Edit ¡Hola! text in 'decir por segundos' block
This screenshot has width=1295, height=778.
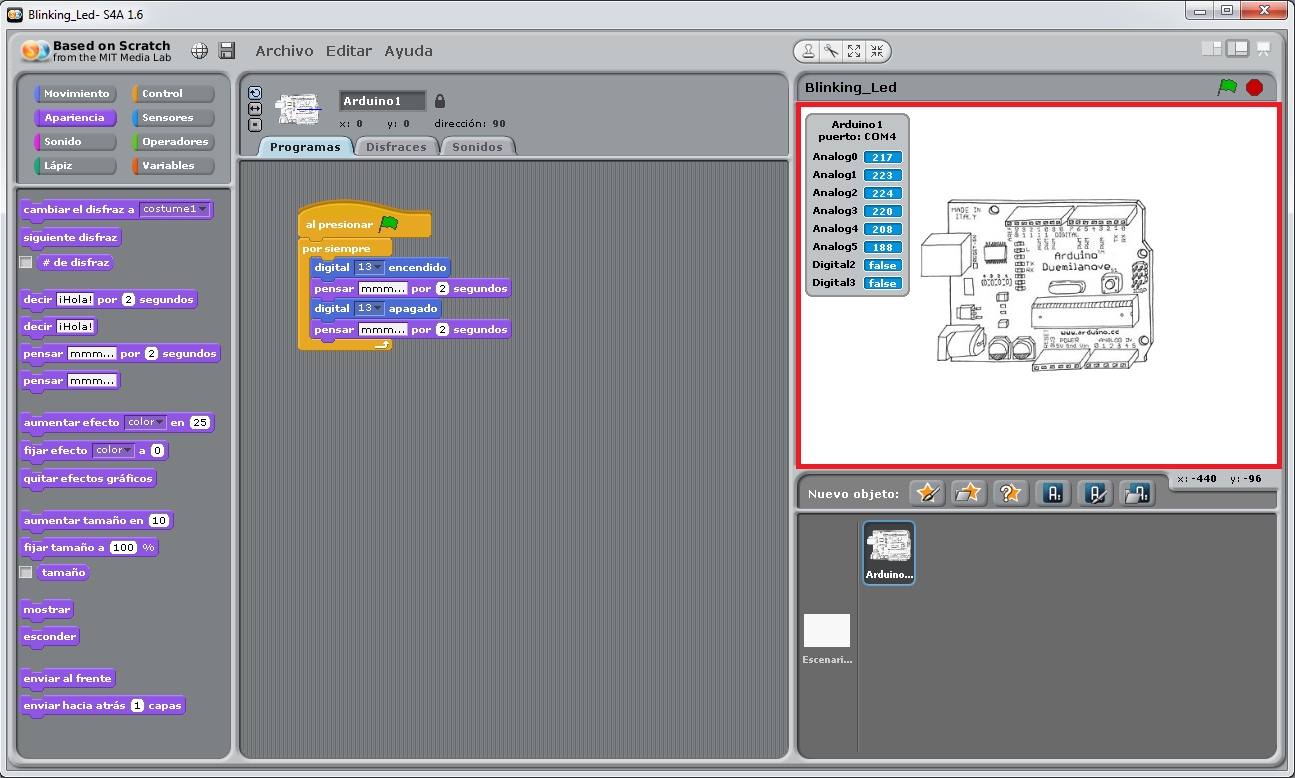[75, 300]
